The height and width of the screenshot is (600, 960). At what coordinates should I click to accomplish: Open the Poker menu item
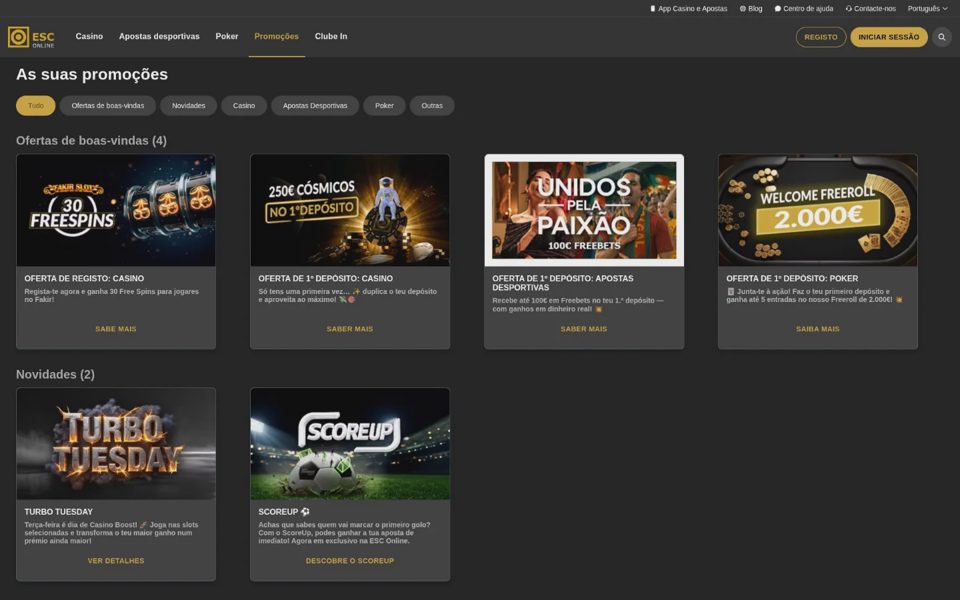pos(227,36)
